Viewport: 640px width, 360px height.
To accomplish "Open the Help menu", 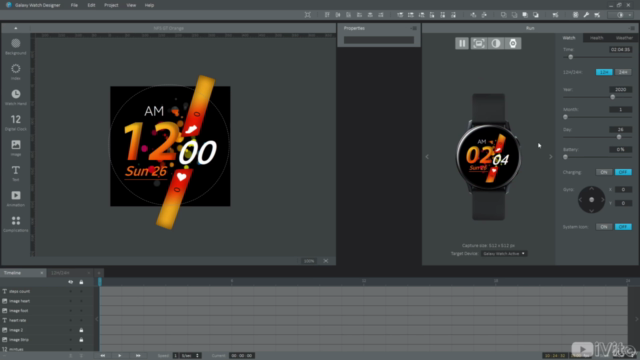I will [149, 5].
